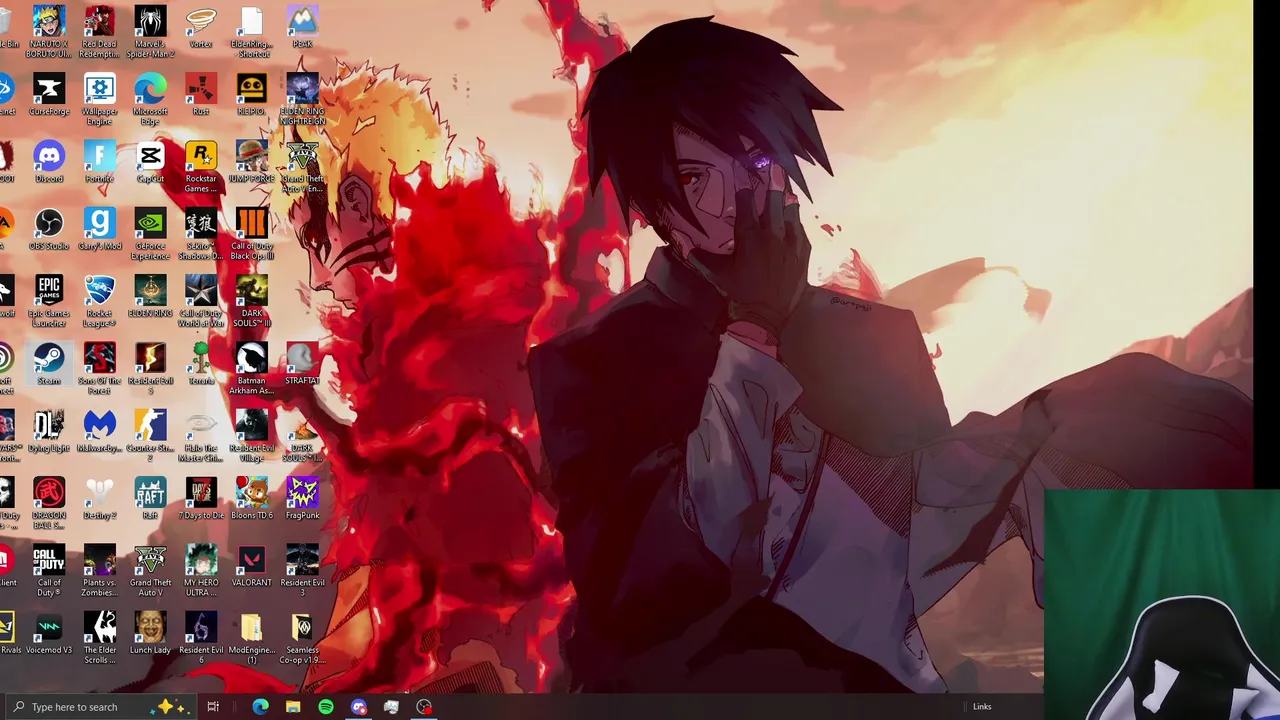The width and height of the screenshot is (1280, 720).
Task: Click the Batman Arkham shortcut
Action: coord(251,368)
